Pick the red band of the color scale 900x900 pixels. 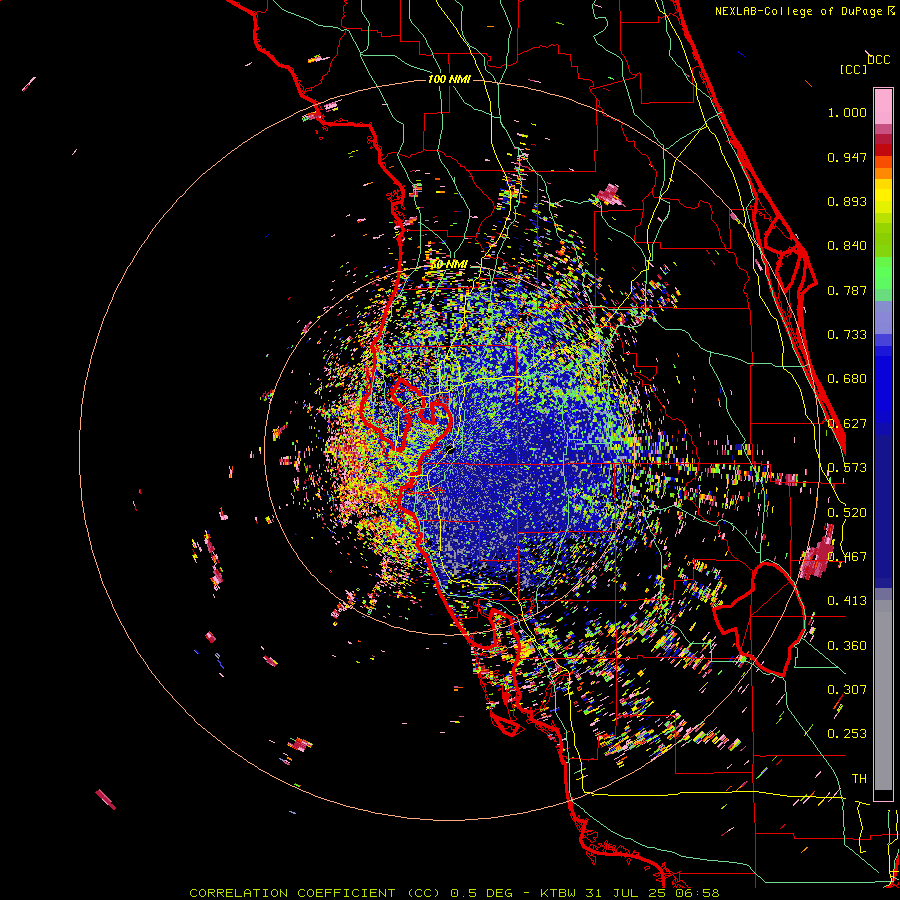(883, 150)
